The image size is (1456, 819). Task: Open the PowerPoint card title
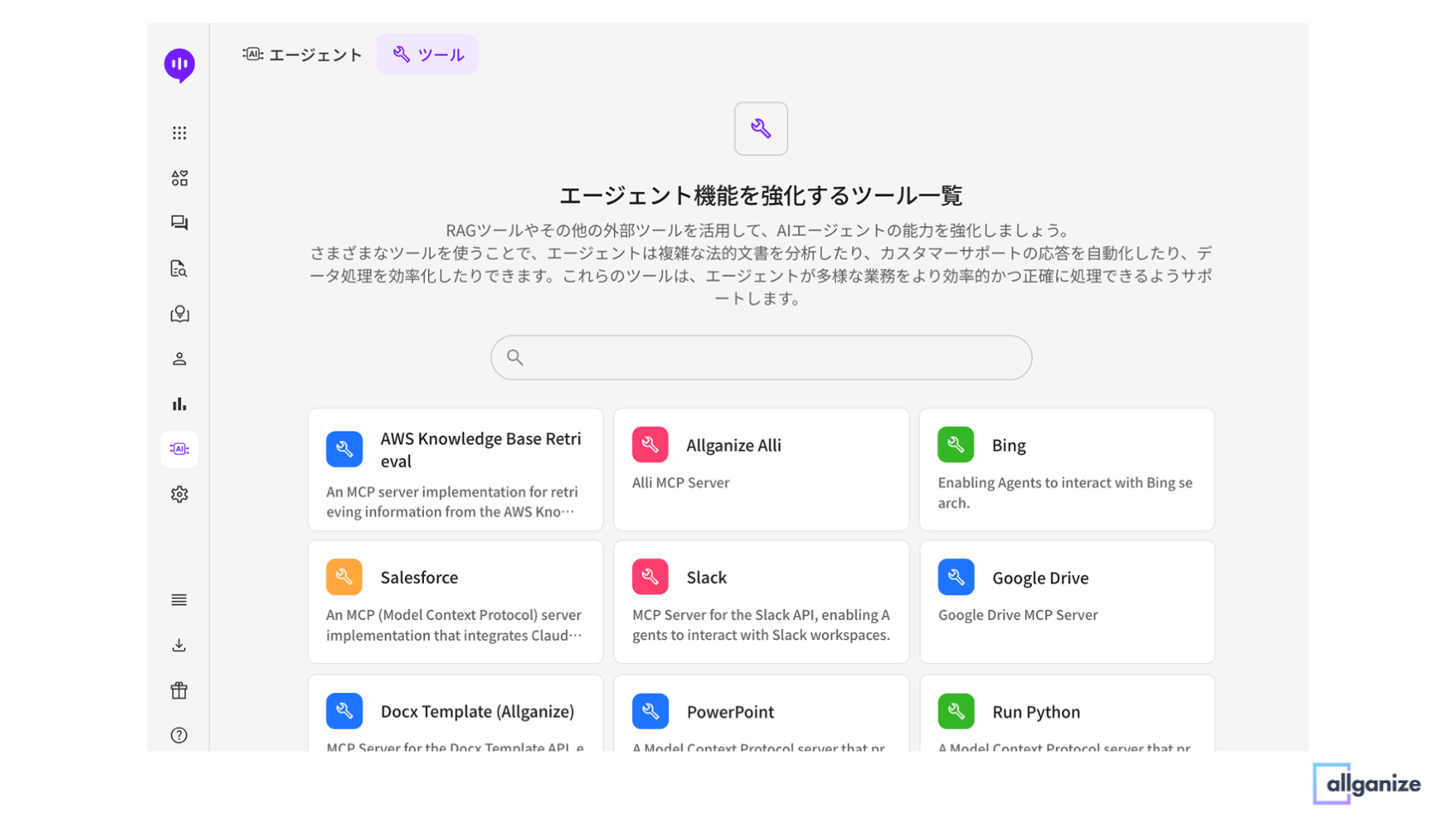point(730,711)
